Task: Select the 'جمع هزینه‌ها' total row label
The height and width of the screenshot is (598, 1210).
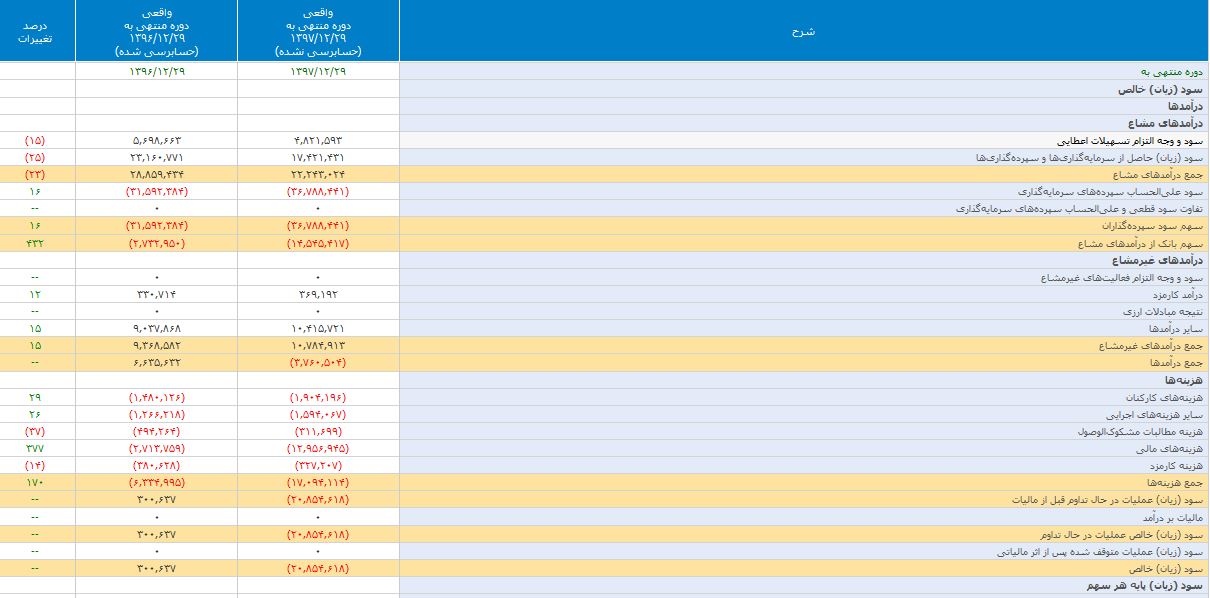Action: pos(1175,482)
